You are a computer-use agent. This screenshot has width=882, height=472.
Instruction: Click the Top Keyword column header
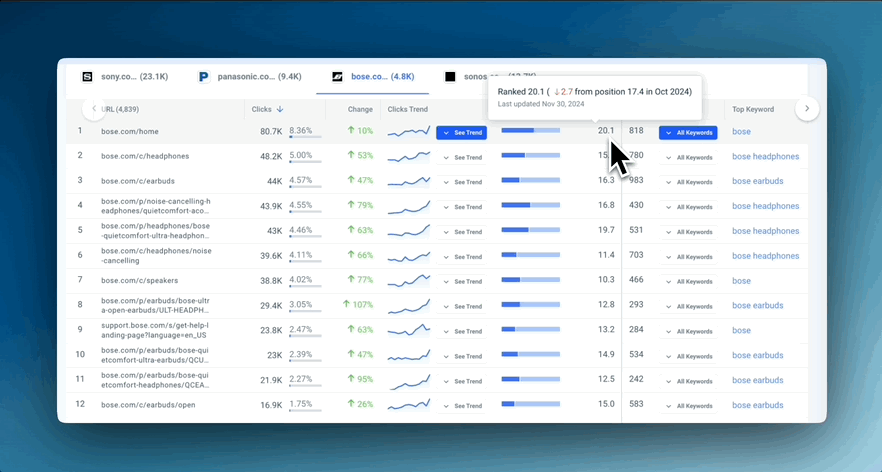pos(753,109)
